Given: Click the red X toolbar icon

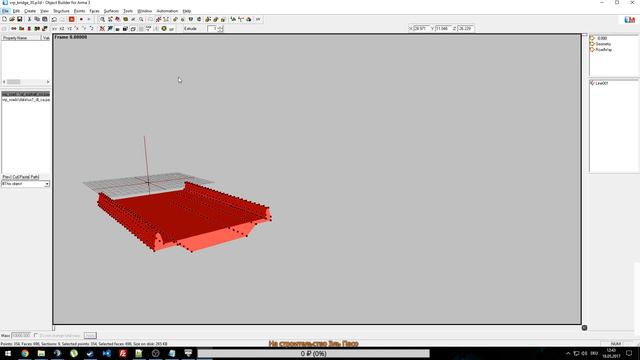Looking at the screenshot, I should (x=102, y=29).
